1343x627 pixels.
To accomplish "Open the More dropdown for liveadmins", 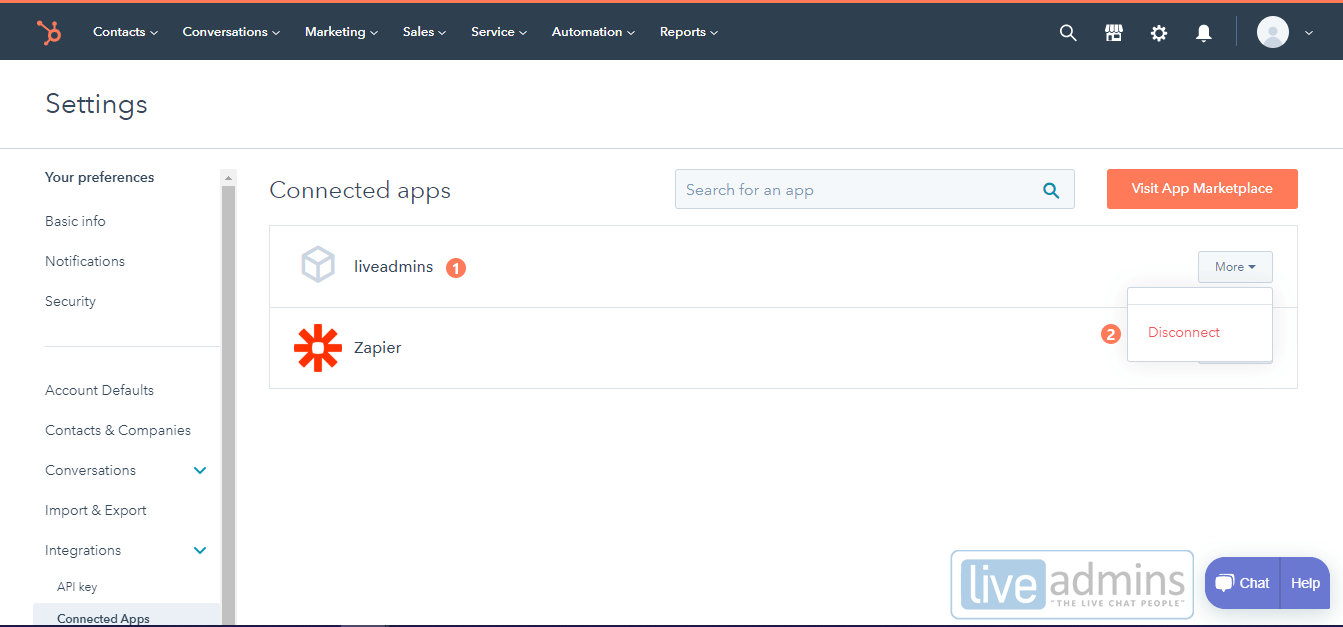I will click(x=1234, y=266).
